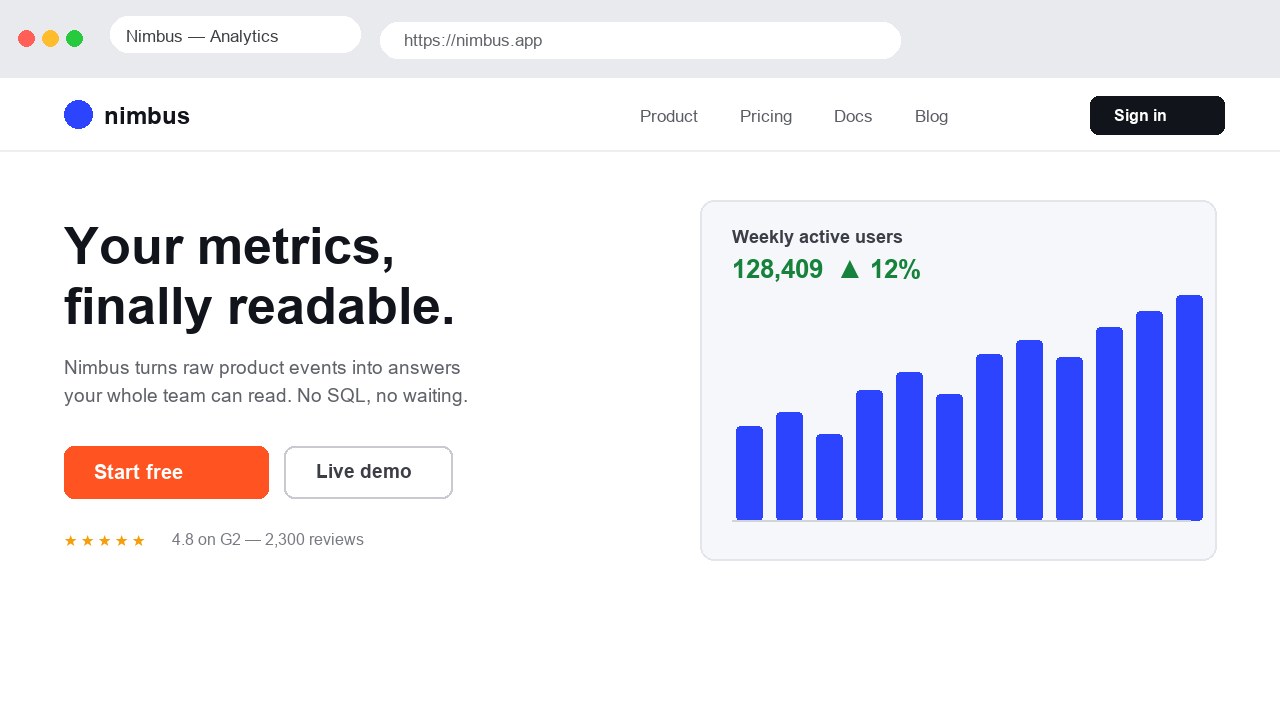Select the Nimbus — Analytics browser tab
Screen dimensions: 1280x720
tap(235, 35)
